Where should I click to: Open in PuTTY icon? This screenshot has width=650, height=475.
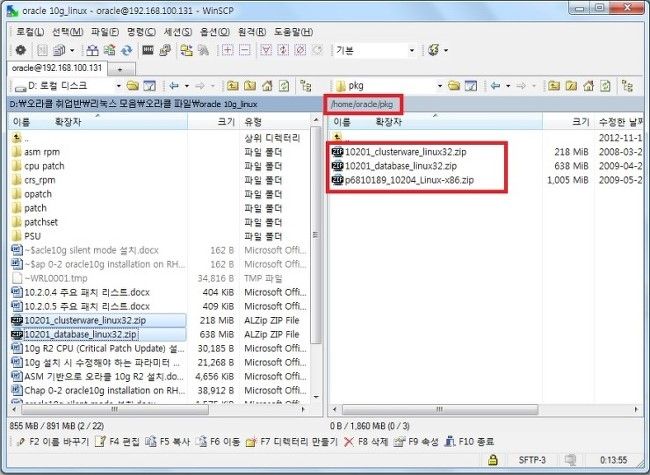click(165, 51)
